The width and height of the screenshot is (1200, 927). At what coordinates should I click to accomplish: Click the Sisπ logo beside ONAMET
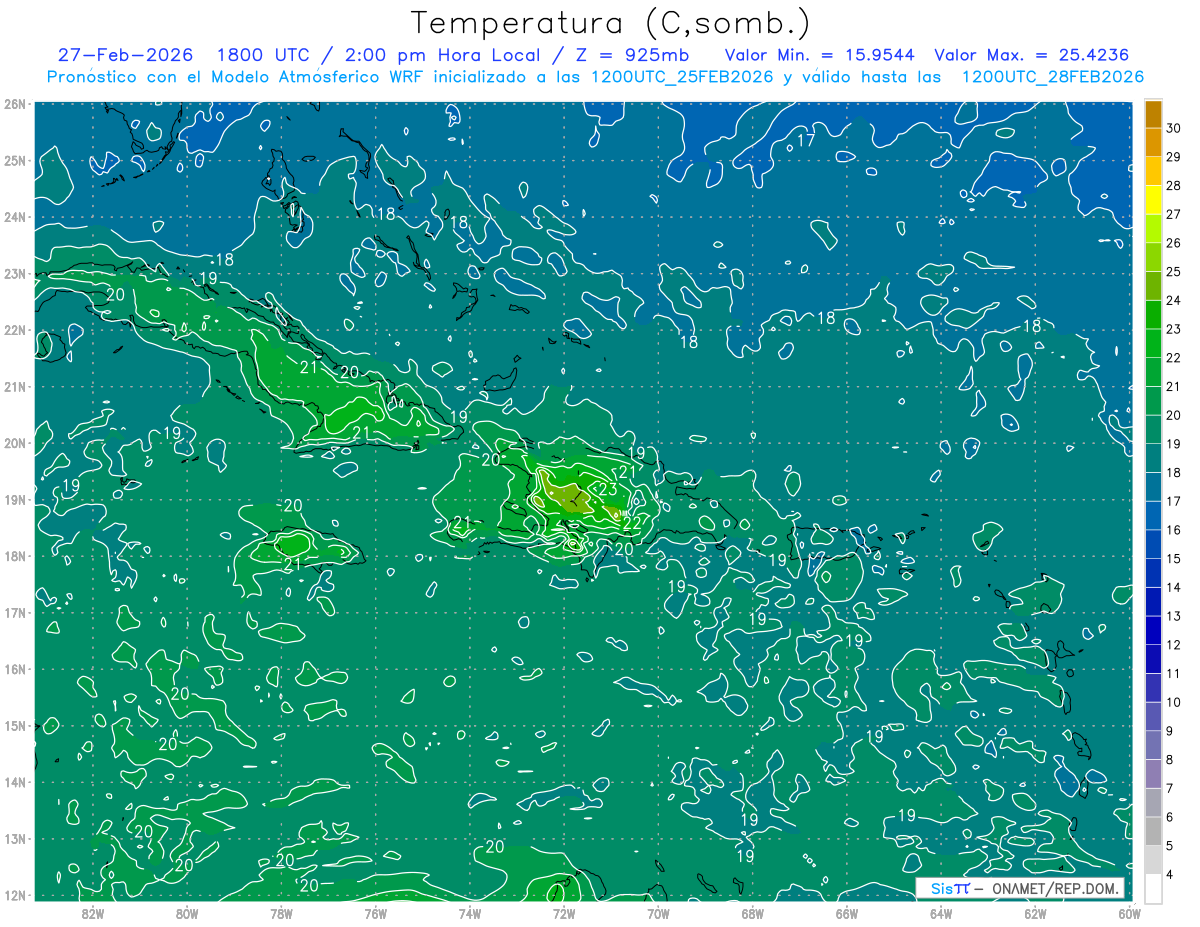point(951,889)
